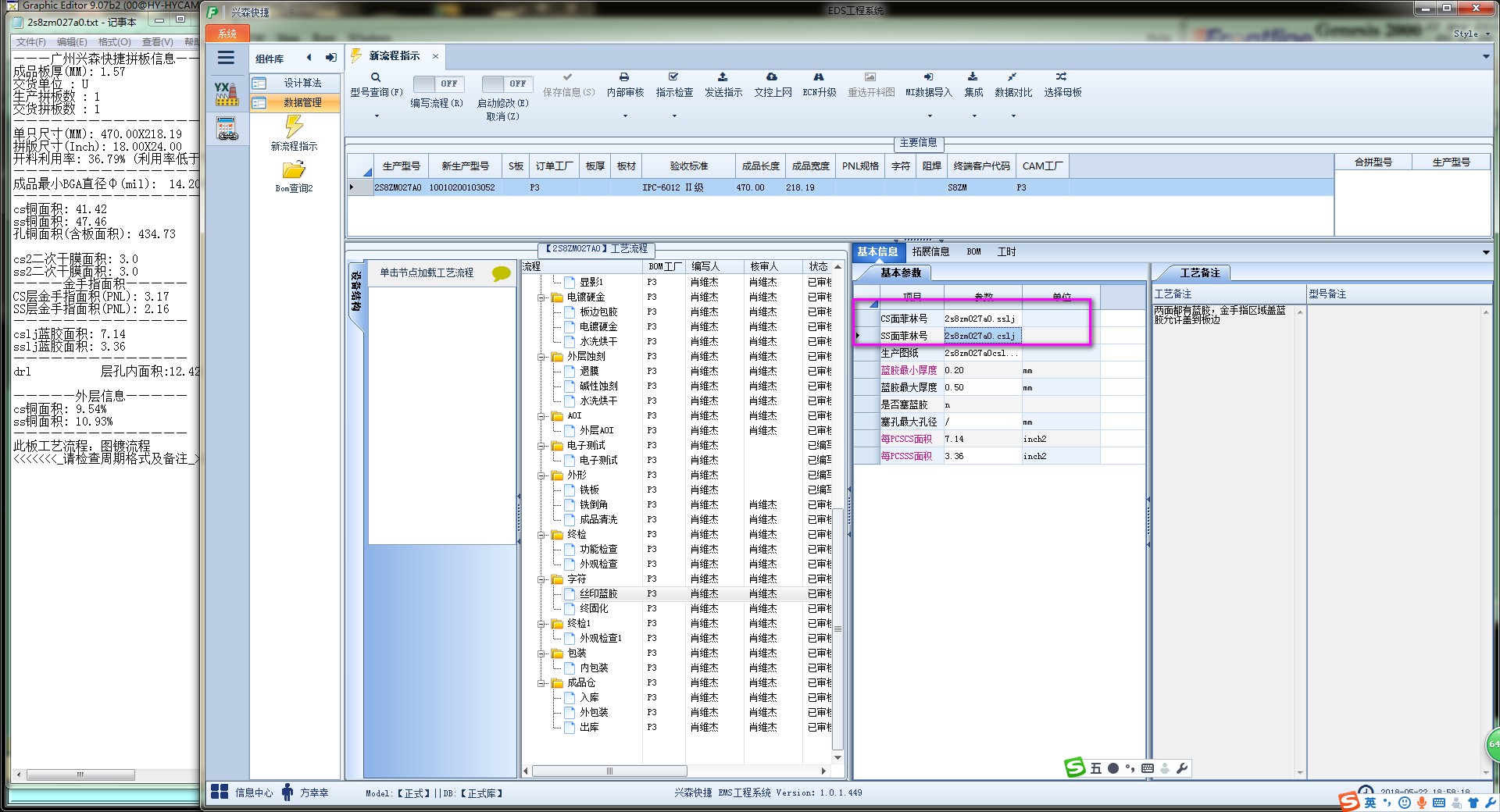The height and width of the screenshot is (812, 1500).
Task: Toggle the 启动修改 OFF switch
Action: pos(507,84)
